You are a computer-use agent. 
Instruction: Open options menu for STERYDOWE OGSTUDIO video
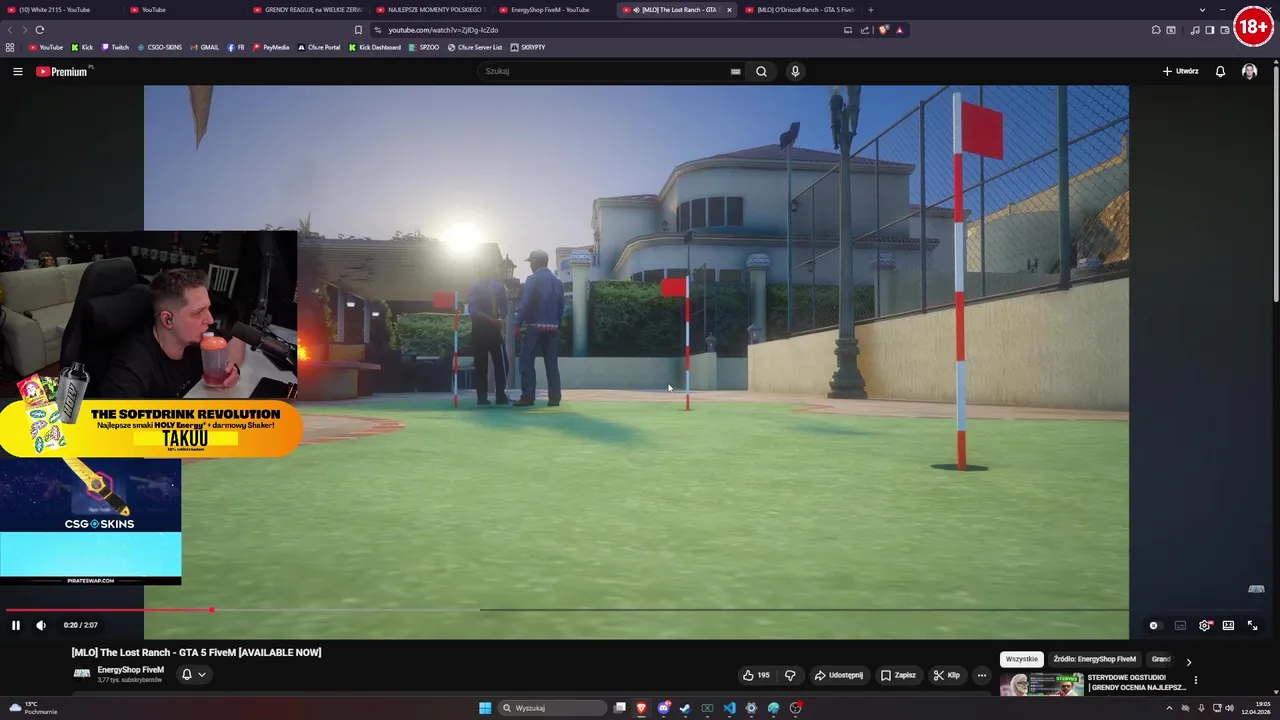pos(1195,680)
